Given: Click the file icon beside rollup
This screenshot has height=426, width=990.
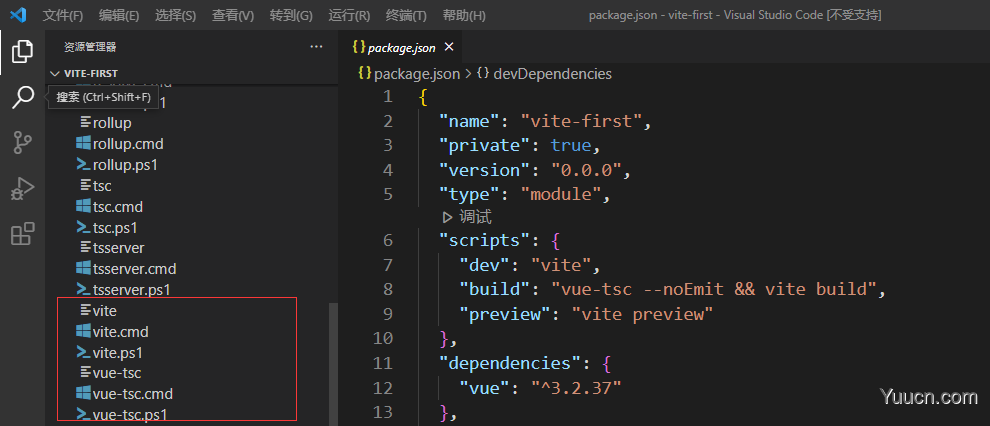Looking at the screenshot, I should pyautogui.click(x=86, y=122).
